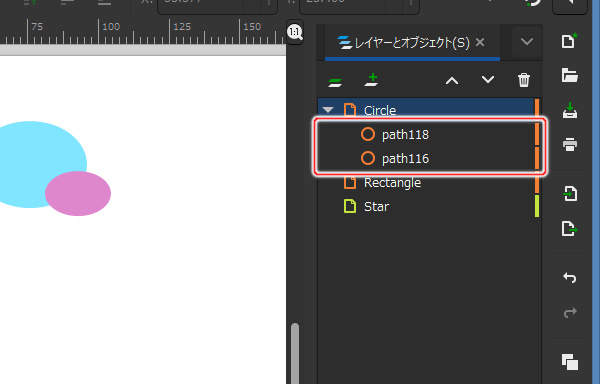Click path118 circle shape icon

pyautogui.click(x=368, y=134)
